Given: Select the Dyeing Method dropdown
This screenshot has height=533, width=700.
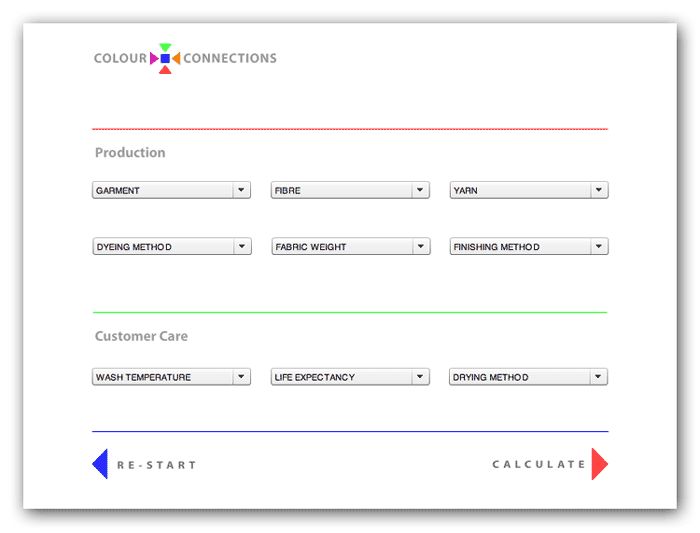Looking at the screenshot, I should pos(171,247).
